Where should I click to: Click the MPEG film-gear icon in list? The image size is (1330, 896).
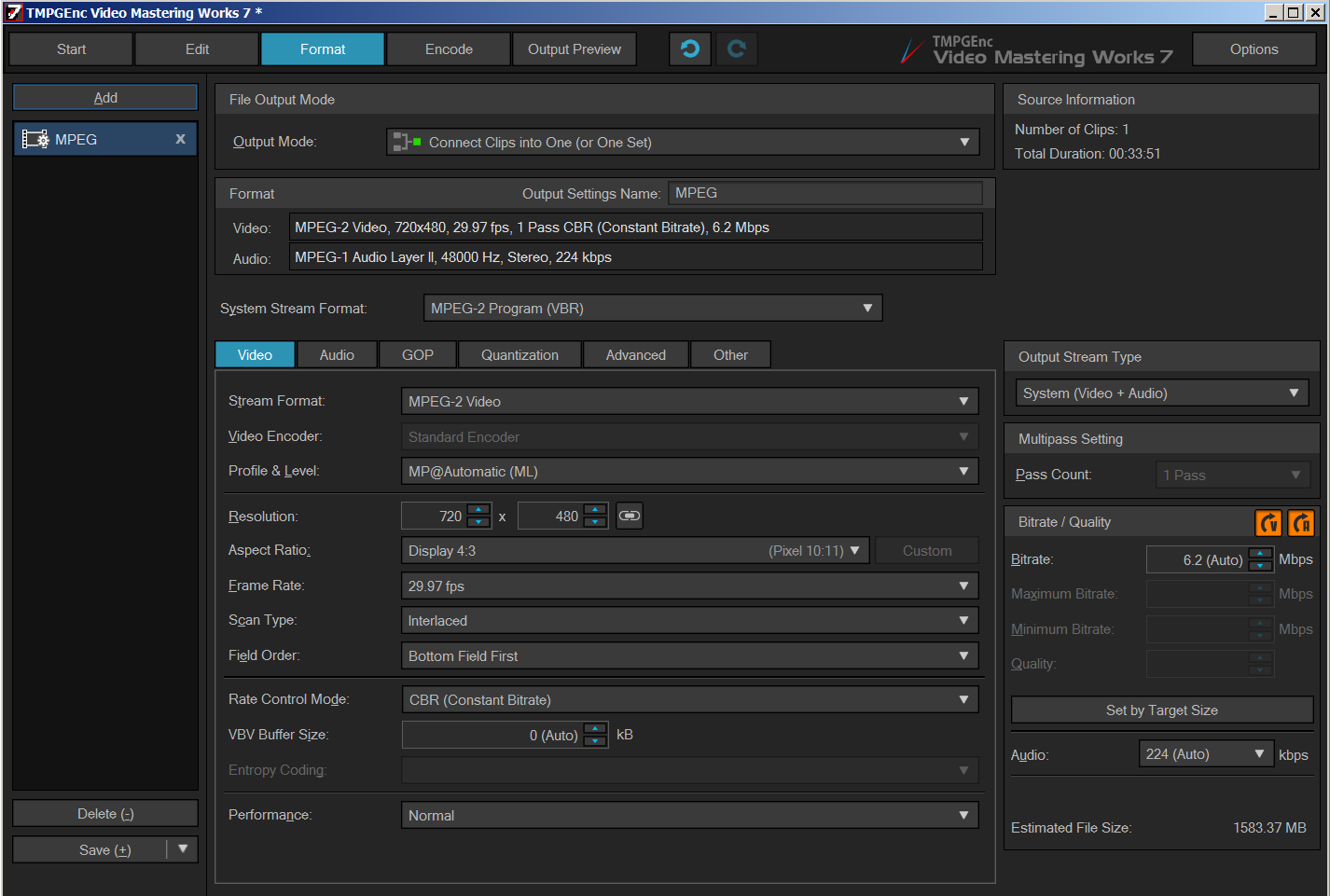(35, 139)
